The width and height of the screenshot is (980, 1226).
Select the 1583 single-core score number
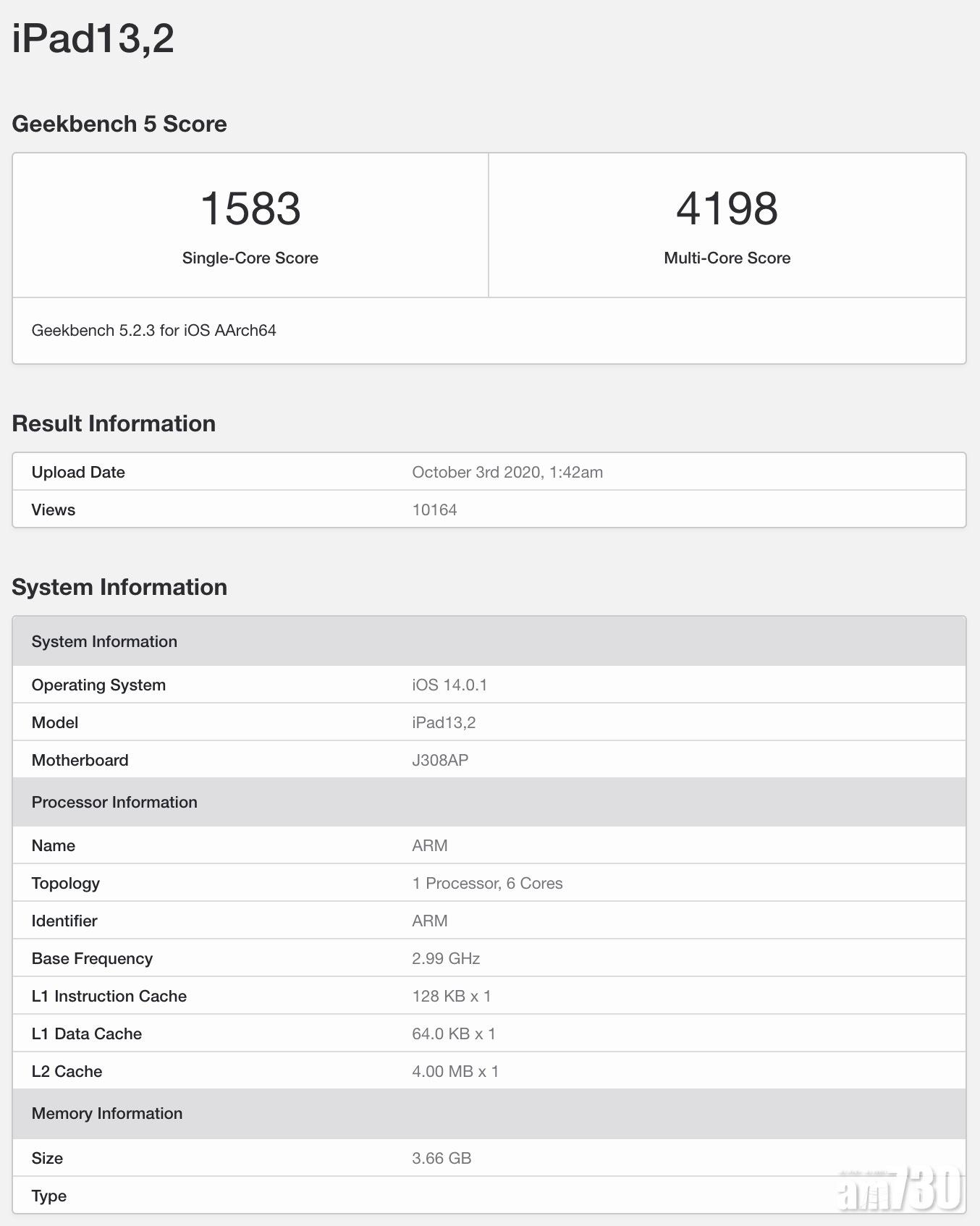(250, 208)
